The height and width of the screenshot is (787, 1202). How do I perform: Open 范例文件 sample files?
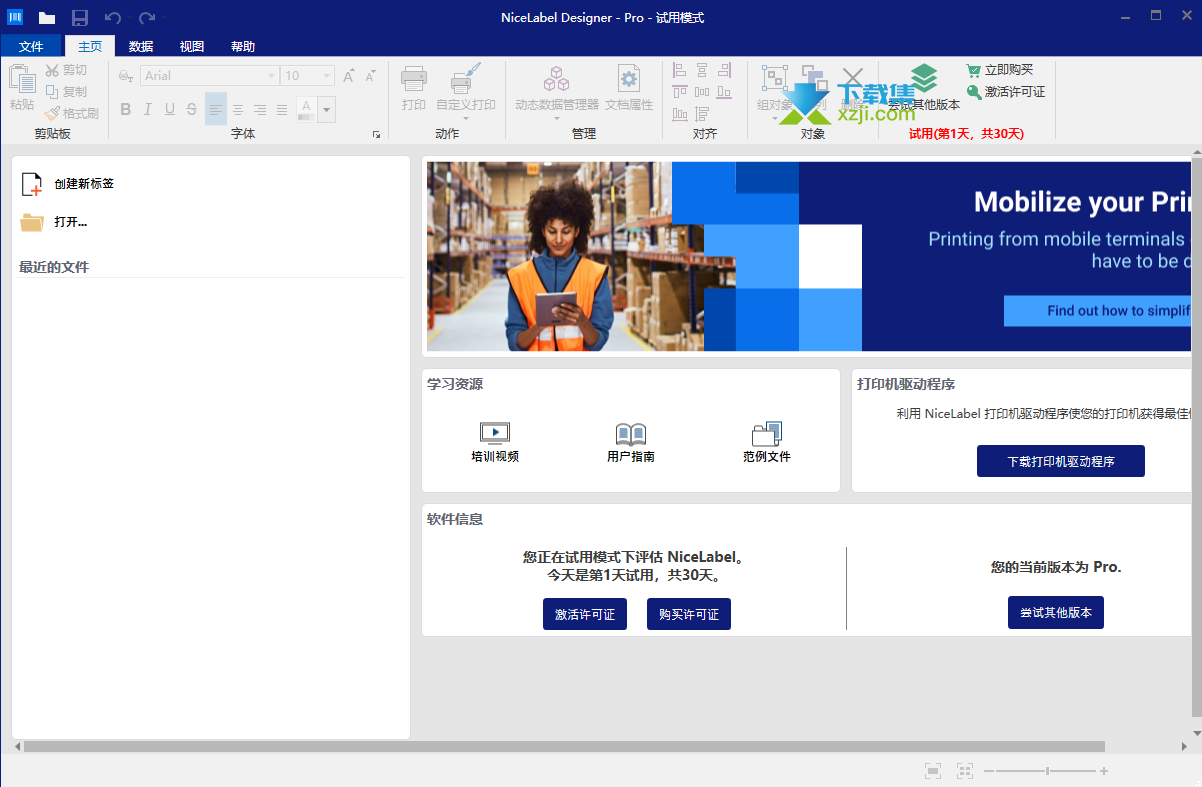(x=767, y=443)
